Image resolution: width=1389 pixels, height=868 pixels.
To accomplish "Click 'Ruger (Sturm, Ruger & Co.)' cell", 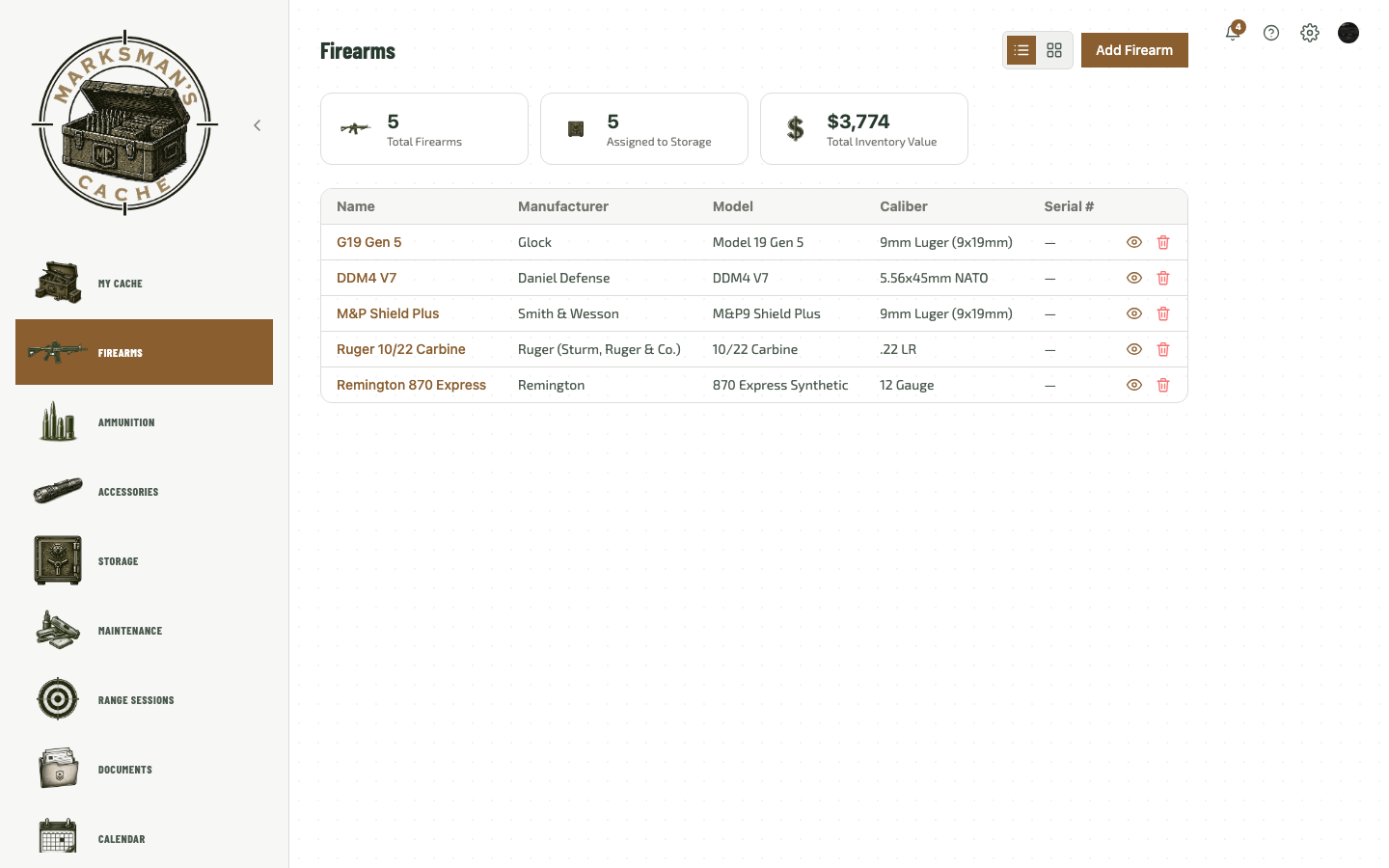I will (x=599, y=349).
